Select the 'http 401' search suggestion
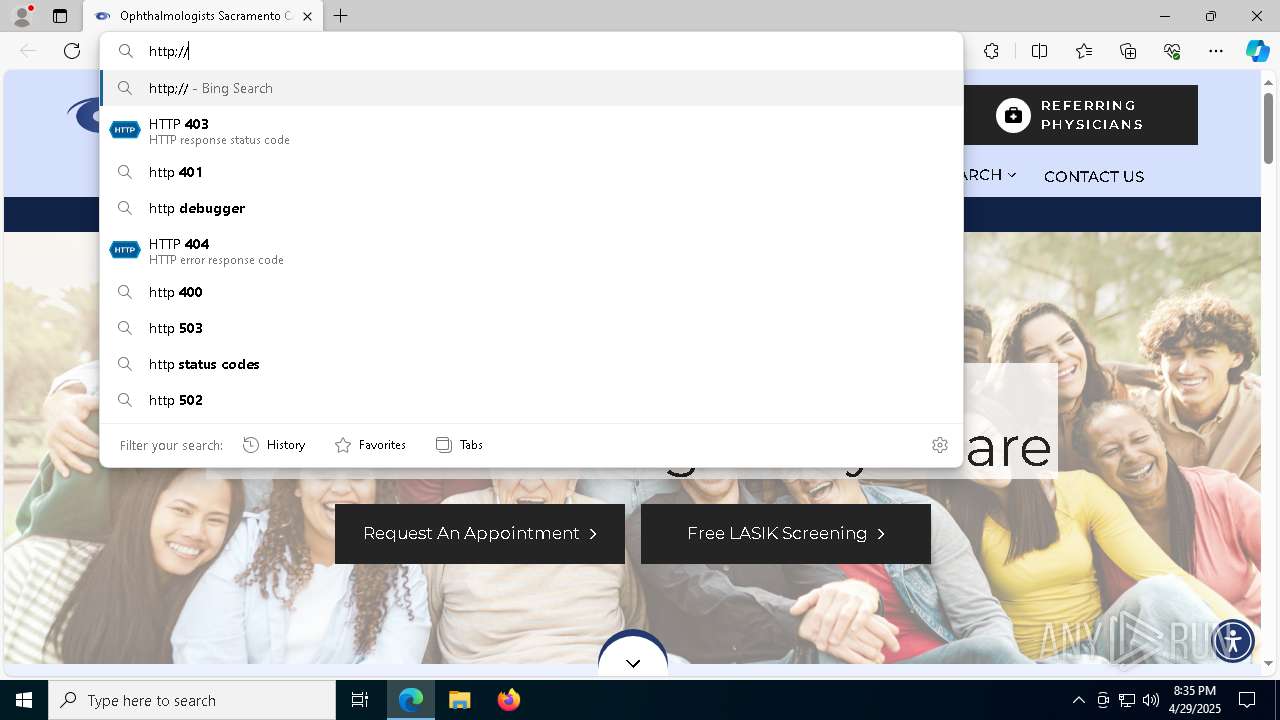Viewport: 1280px width, 720px height. point(531,172)
